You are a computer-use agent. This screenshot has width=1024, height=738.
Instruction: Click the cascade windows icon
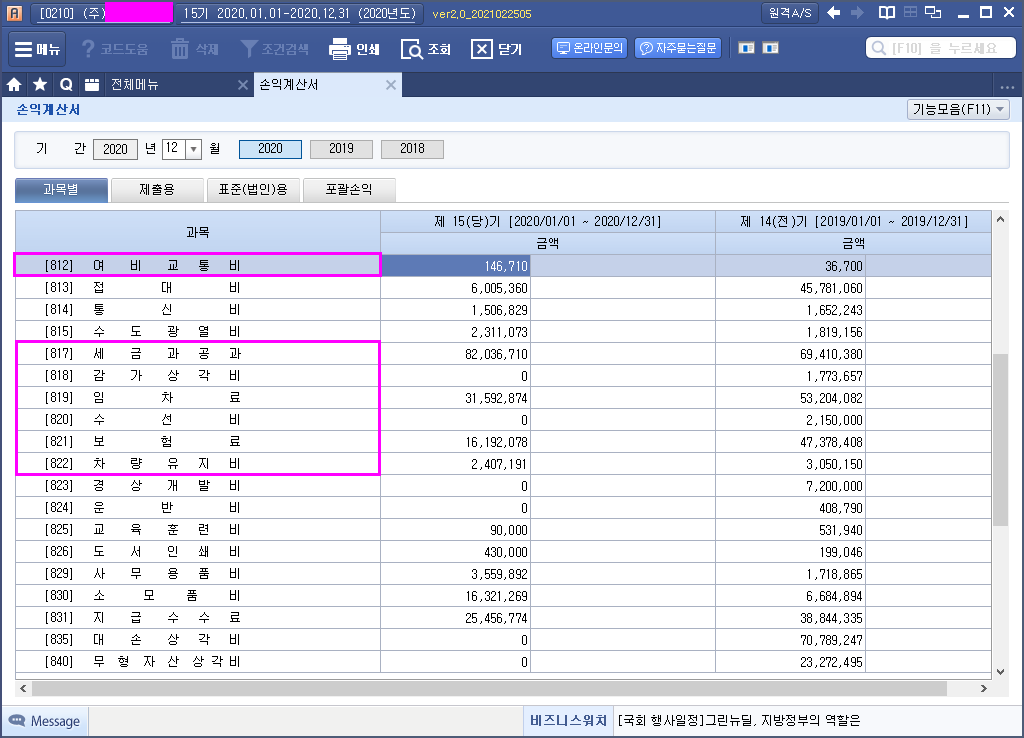[933, 12]
